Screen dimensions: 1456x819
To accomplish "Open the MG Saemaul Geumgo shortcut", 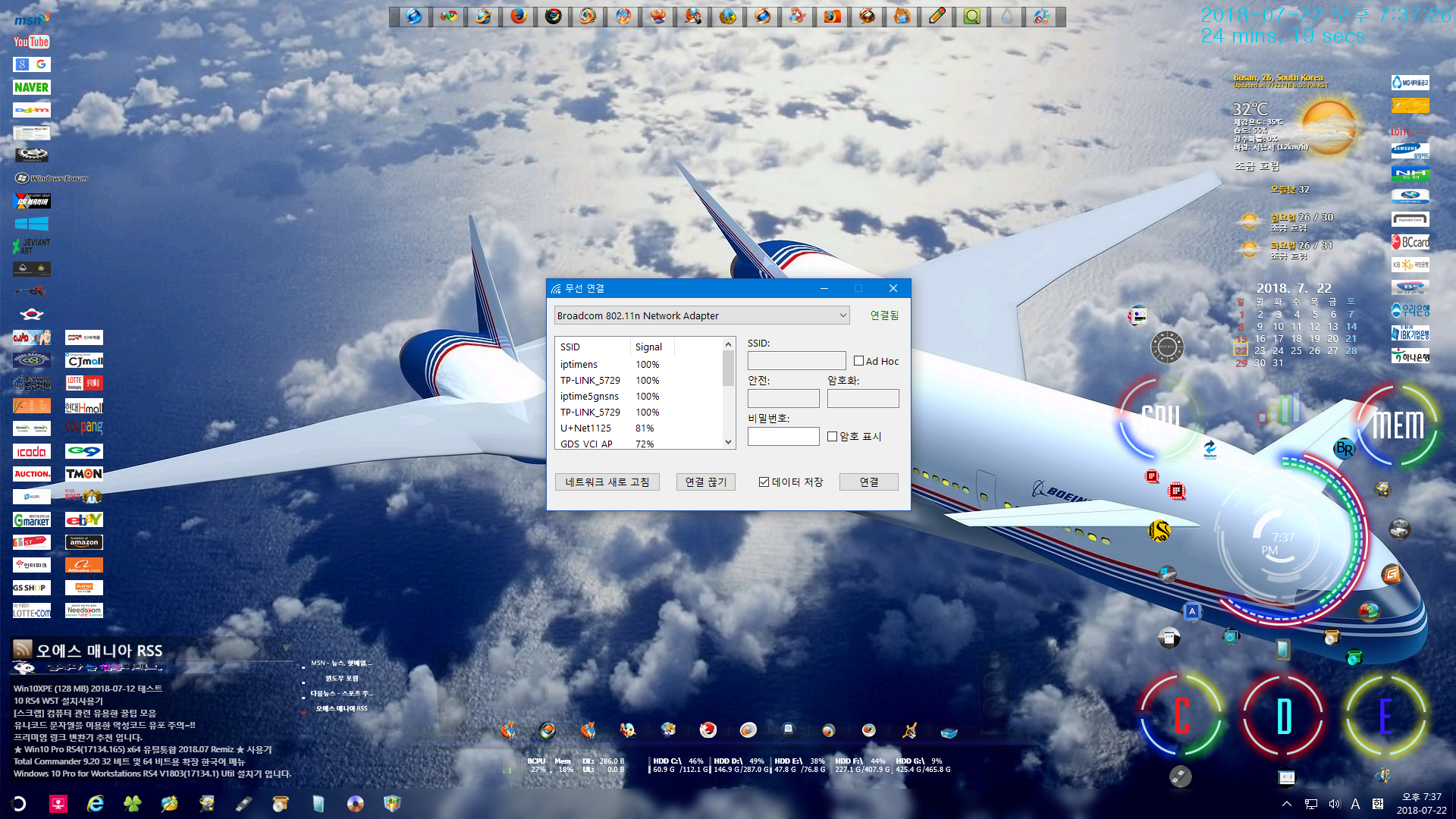I will click(x=1410, y=83).
